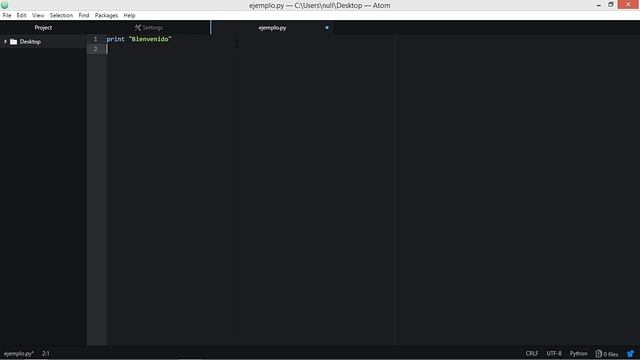Open the Packages menu

(106, 15)
